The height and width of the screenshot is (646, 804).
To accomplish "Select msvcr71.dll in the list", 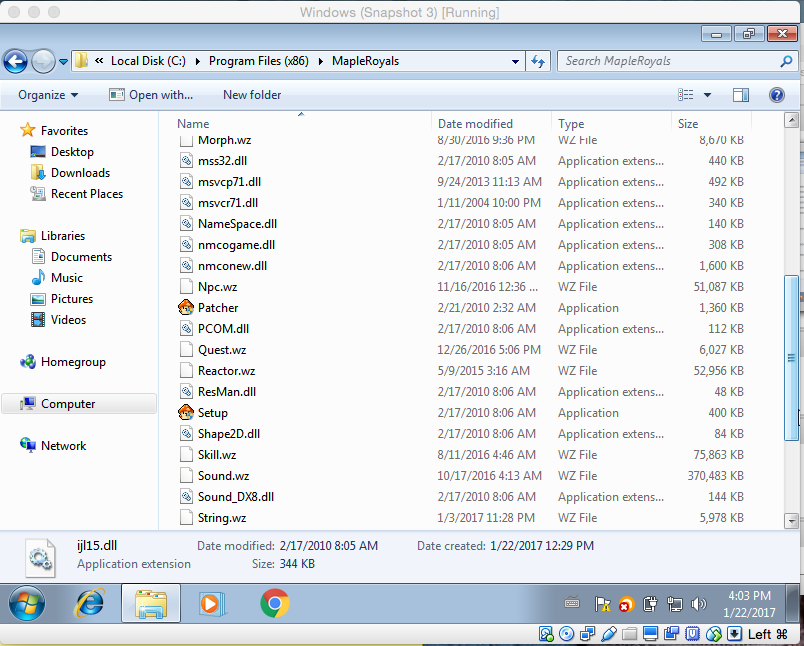I will [x=228, y=203].
